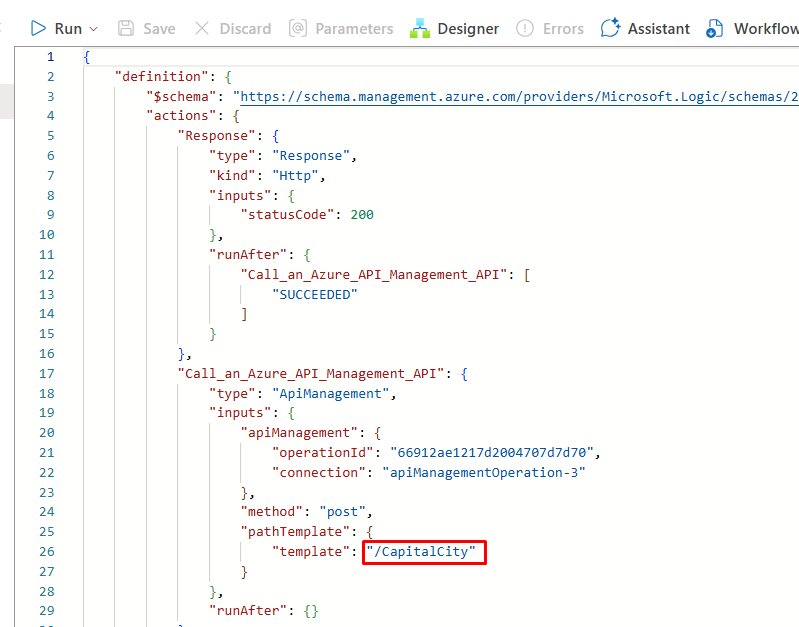Click the Run play icon
Viewport: 799px width, 627px height.
pos(38,28)
